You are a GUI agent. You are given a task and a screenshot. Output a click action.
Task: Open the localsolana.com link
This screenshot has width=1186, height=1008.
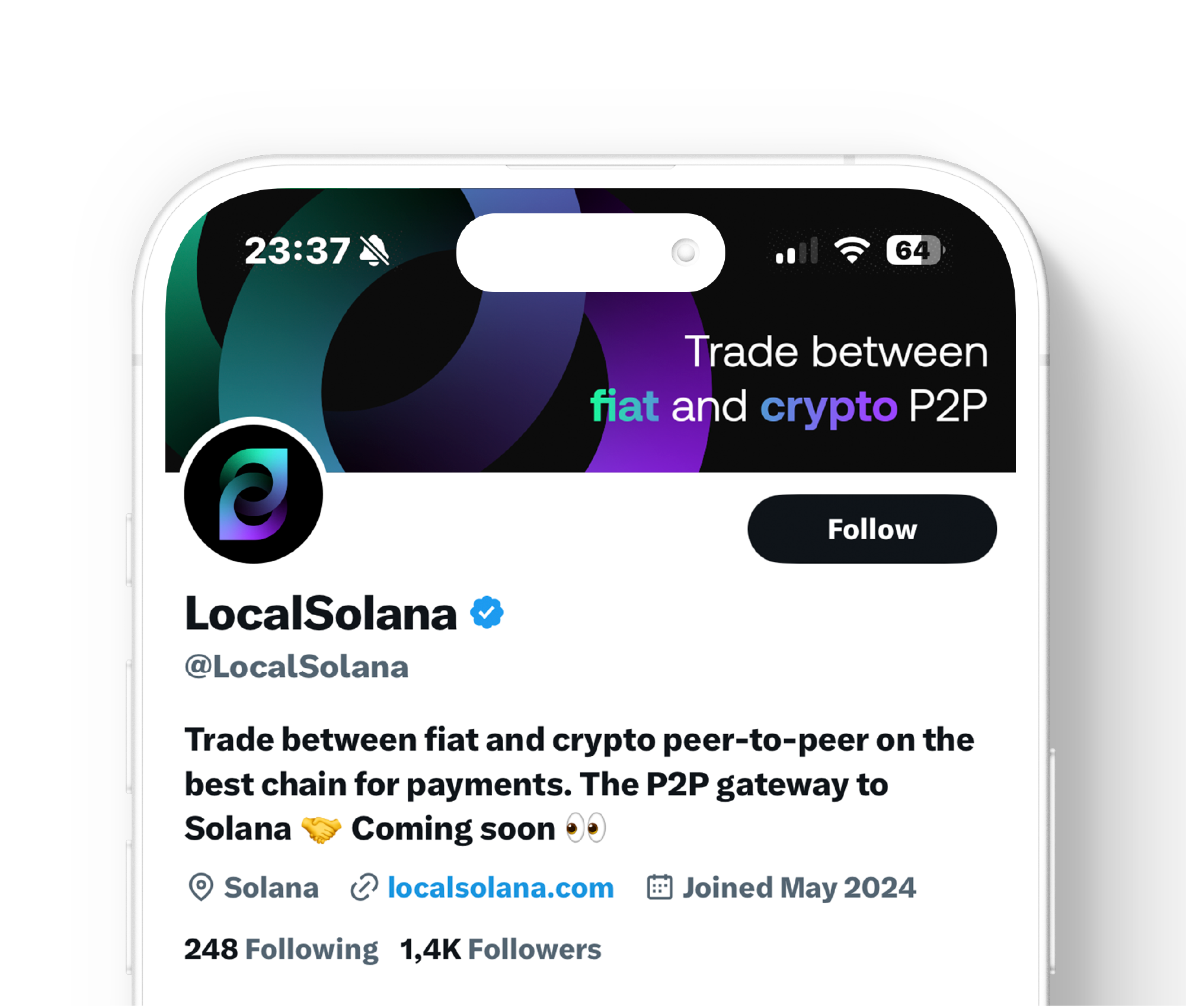pyautogui.click(x=500, y=888)
